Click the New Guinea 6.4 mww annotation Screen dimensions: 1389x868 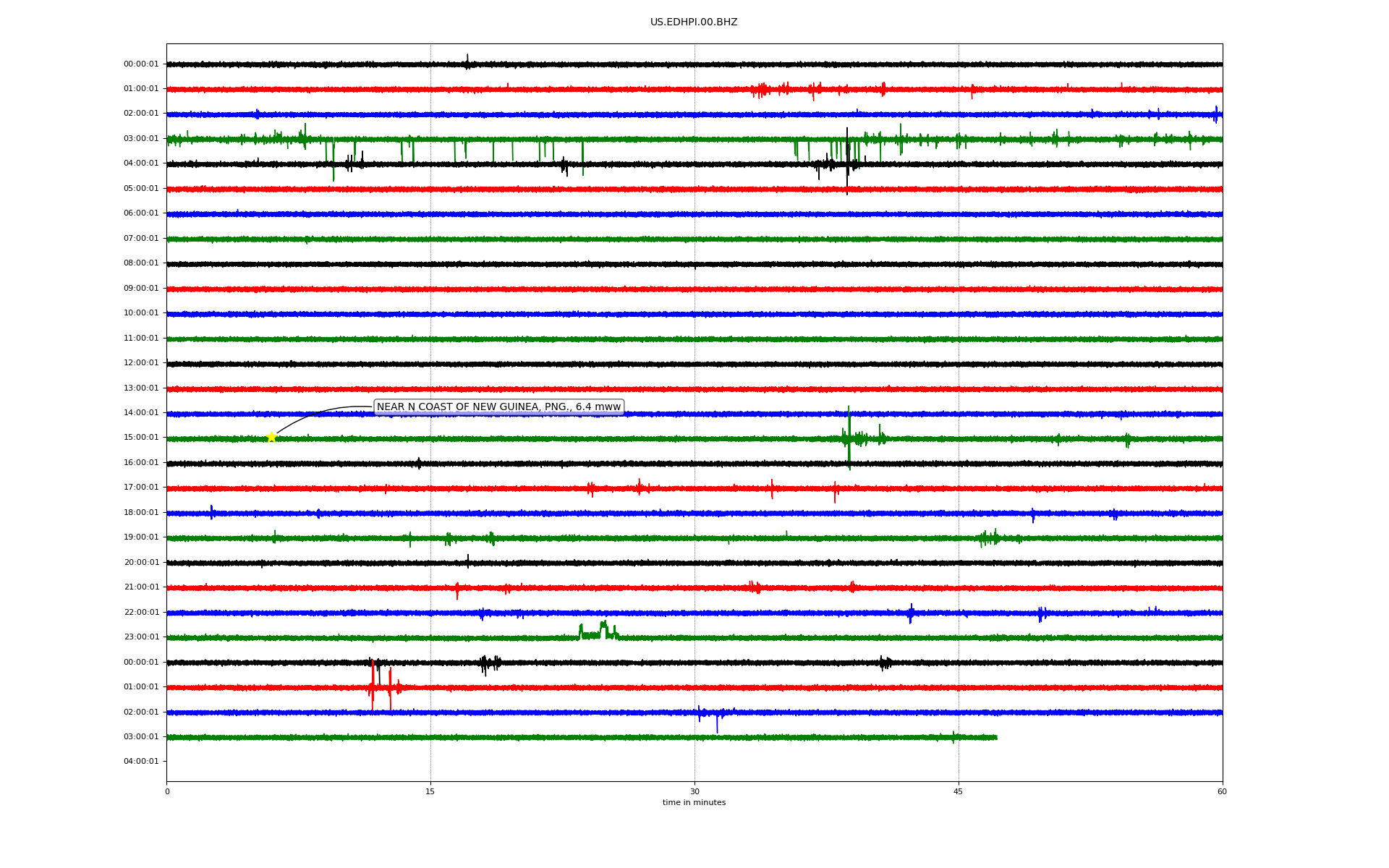pyautogui.click(x=498, y=407)
